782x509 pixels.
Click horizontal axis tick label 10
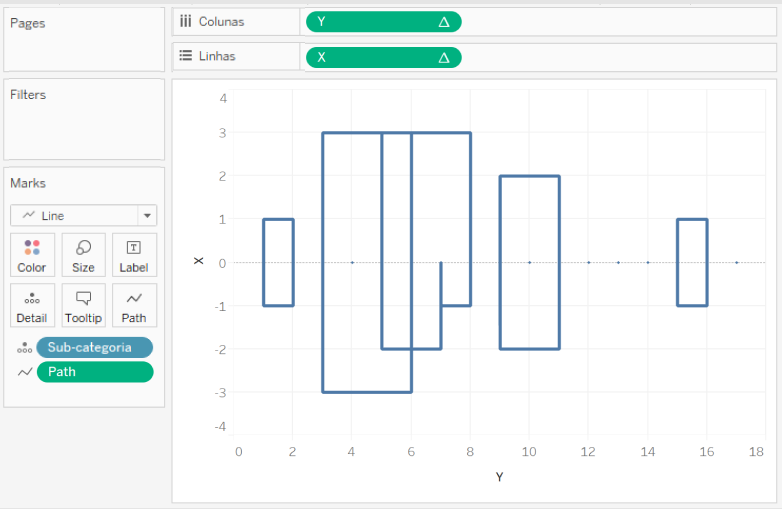529,452
